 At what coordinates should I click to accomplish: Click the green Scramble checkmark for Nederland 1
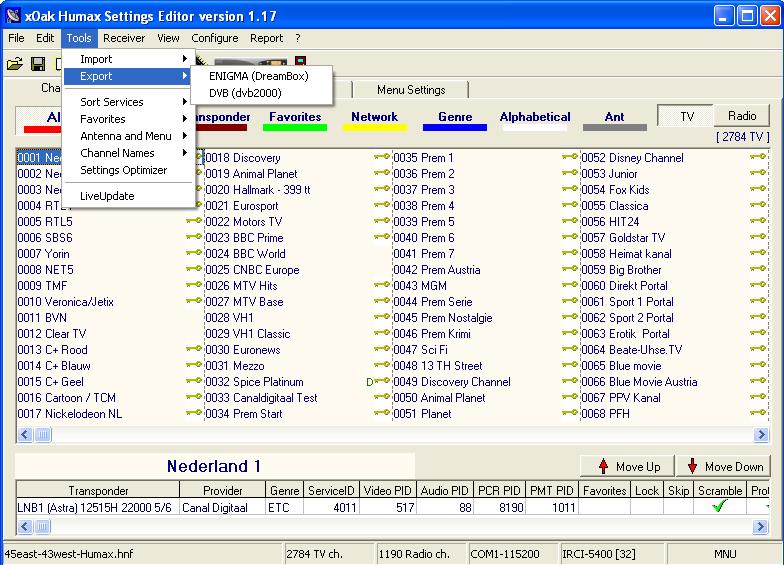click(720, 506)
